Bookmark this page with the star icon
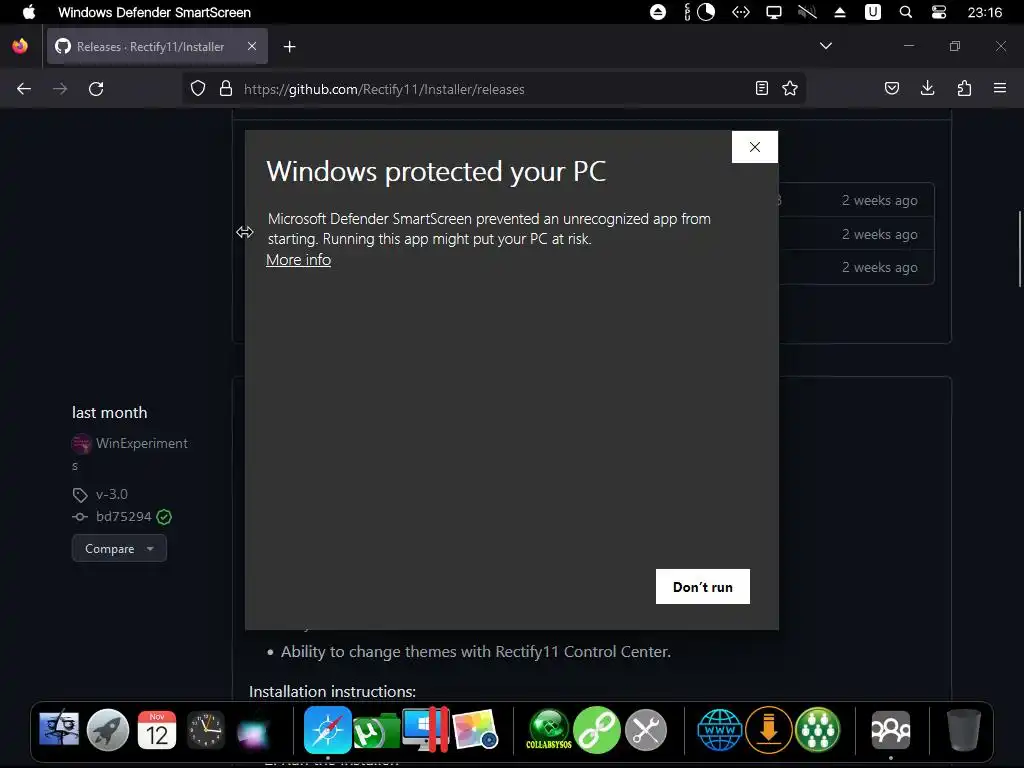The height and width of the screenshot is (768, 1024). click(x=790, y=88)
